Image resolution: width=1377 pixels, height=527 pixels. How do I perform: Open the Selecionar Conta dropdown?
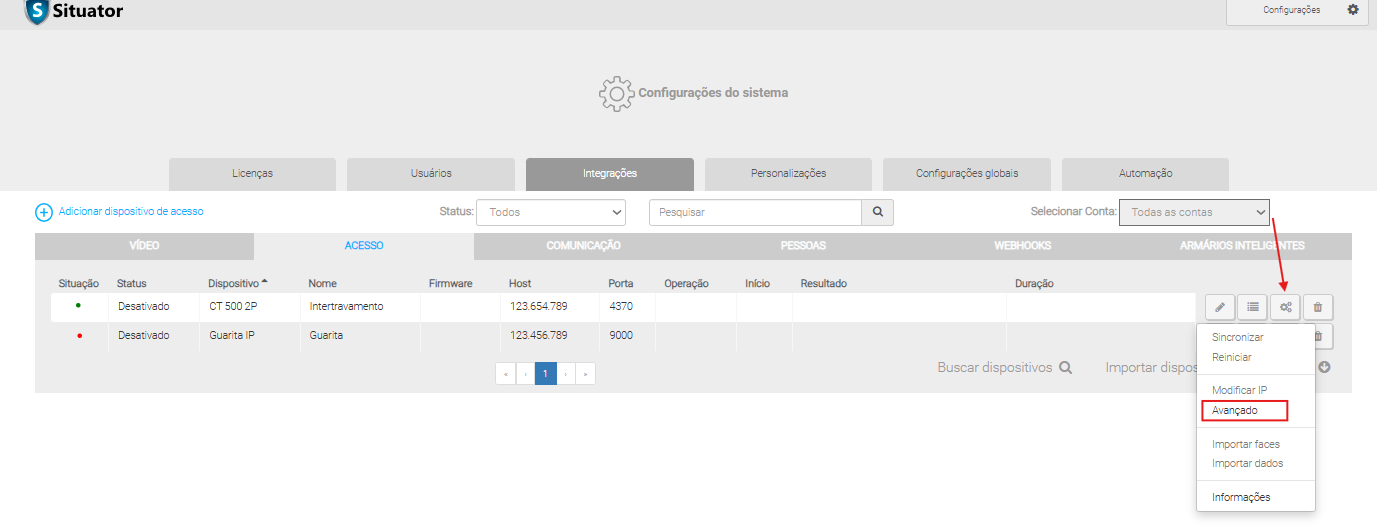click(x=1194, y=212)
